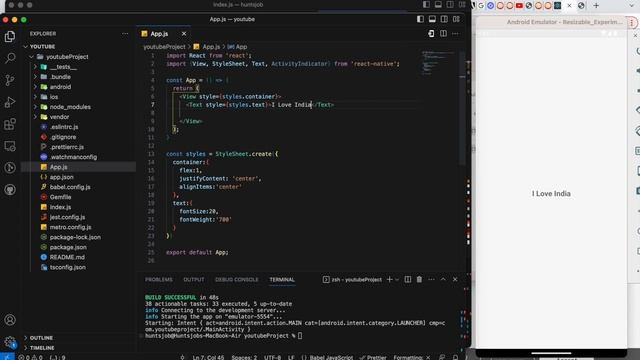
Task: Open Explorer more actions ellipsis
Action: point(125,34)
